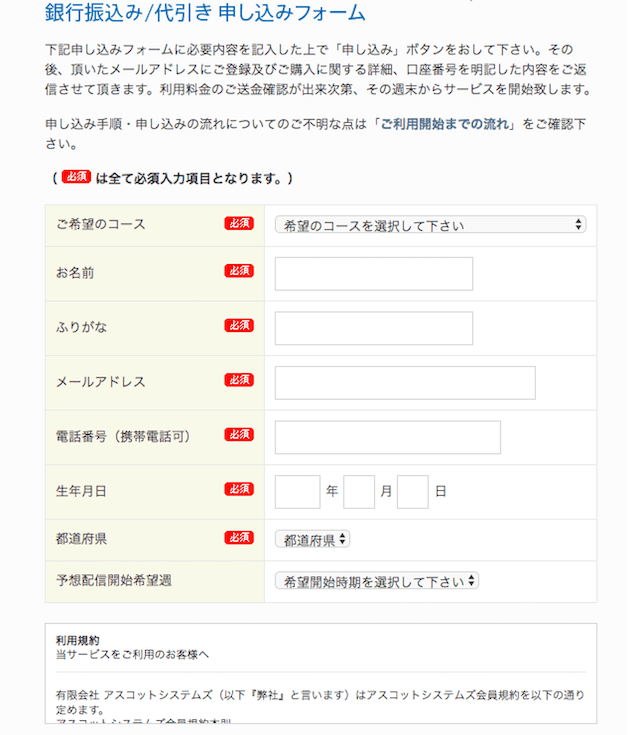Image resolution: width=640 pixels, height=735 pixels.
Task: Click the 必須 badge next to お名前
Action: pyautogui.click(x=239, y=271)
